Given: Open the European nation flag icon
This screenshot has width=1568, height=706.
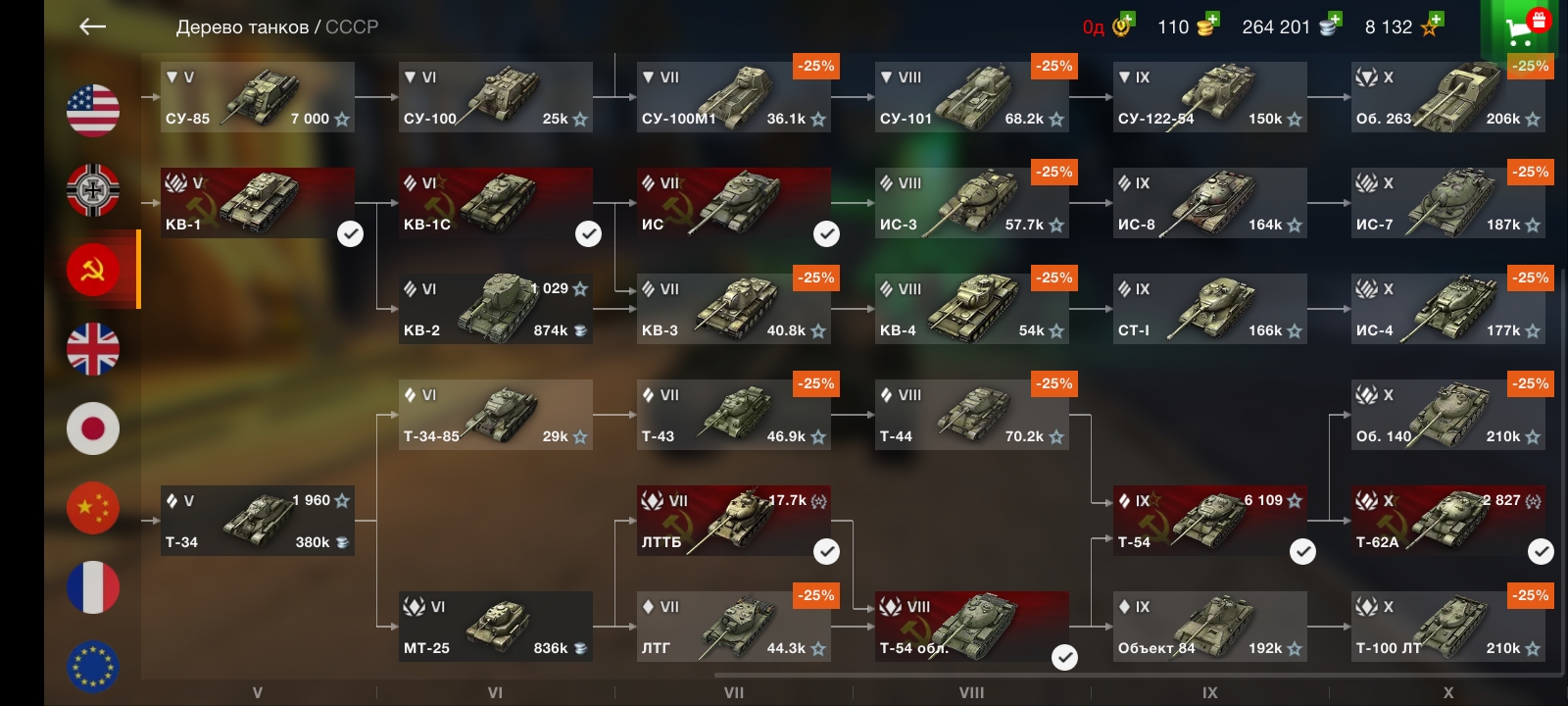Looking at the screenshot, I should click(x=93, y=667).
